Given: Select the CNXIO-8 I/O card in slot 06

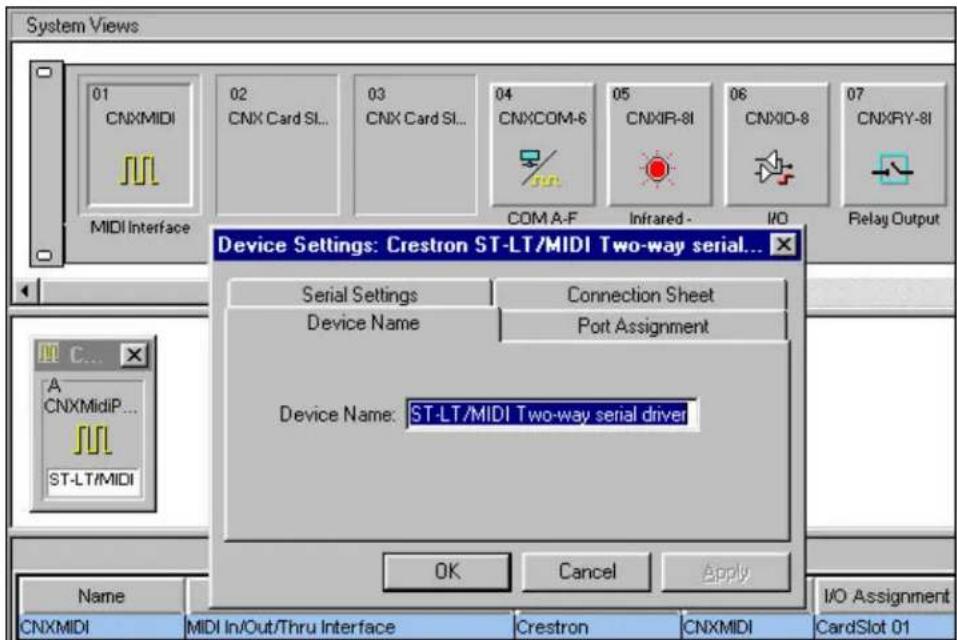Looking at the screenshot, I should (776, 145).
